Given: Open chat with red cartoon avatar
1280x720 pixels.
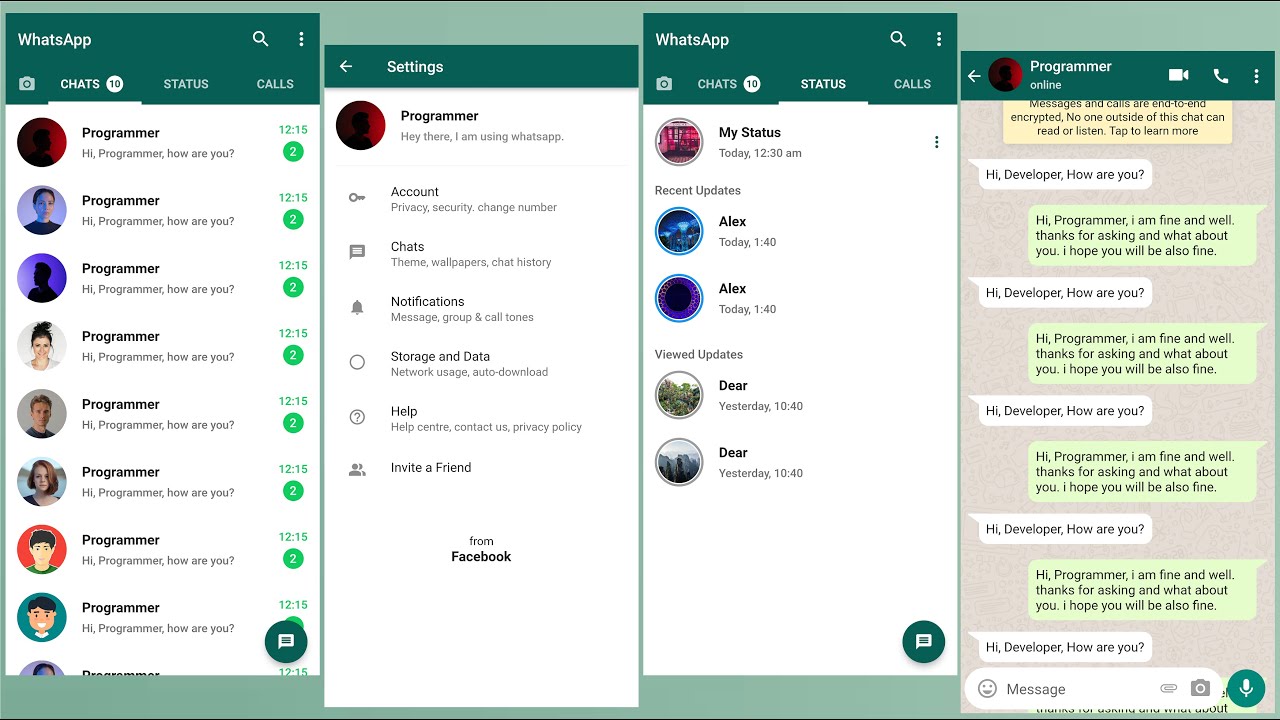Looking at the screenshot, I should coord(163,549).
